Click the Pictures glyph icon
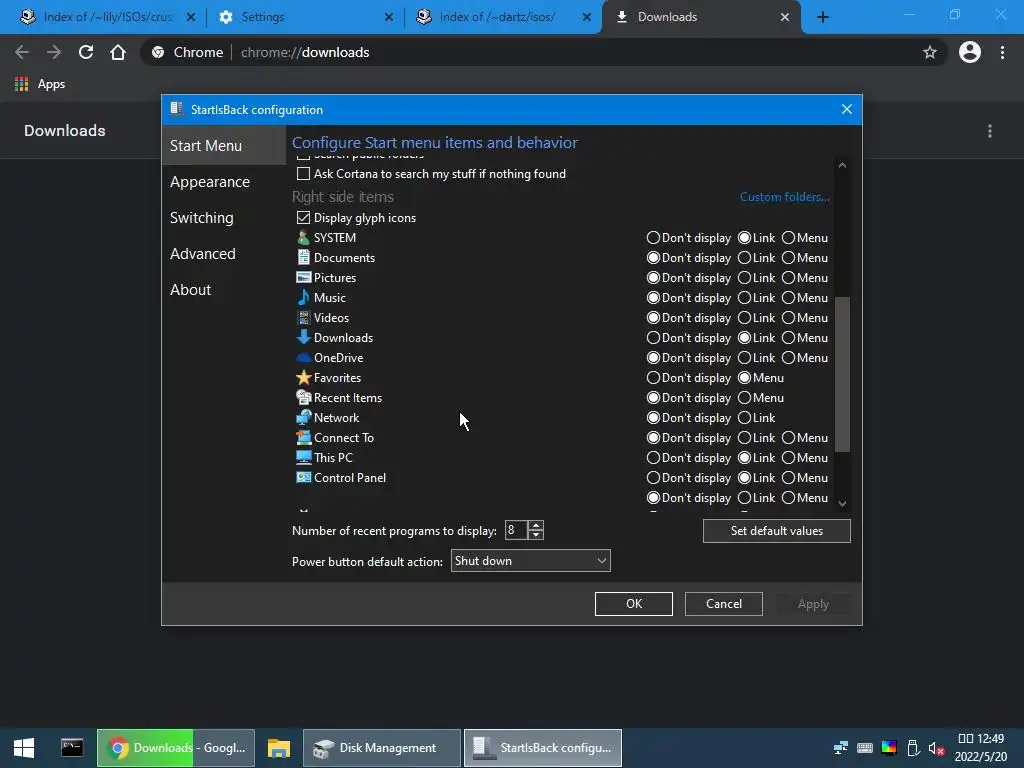 tap(303, 278)
